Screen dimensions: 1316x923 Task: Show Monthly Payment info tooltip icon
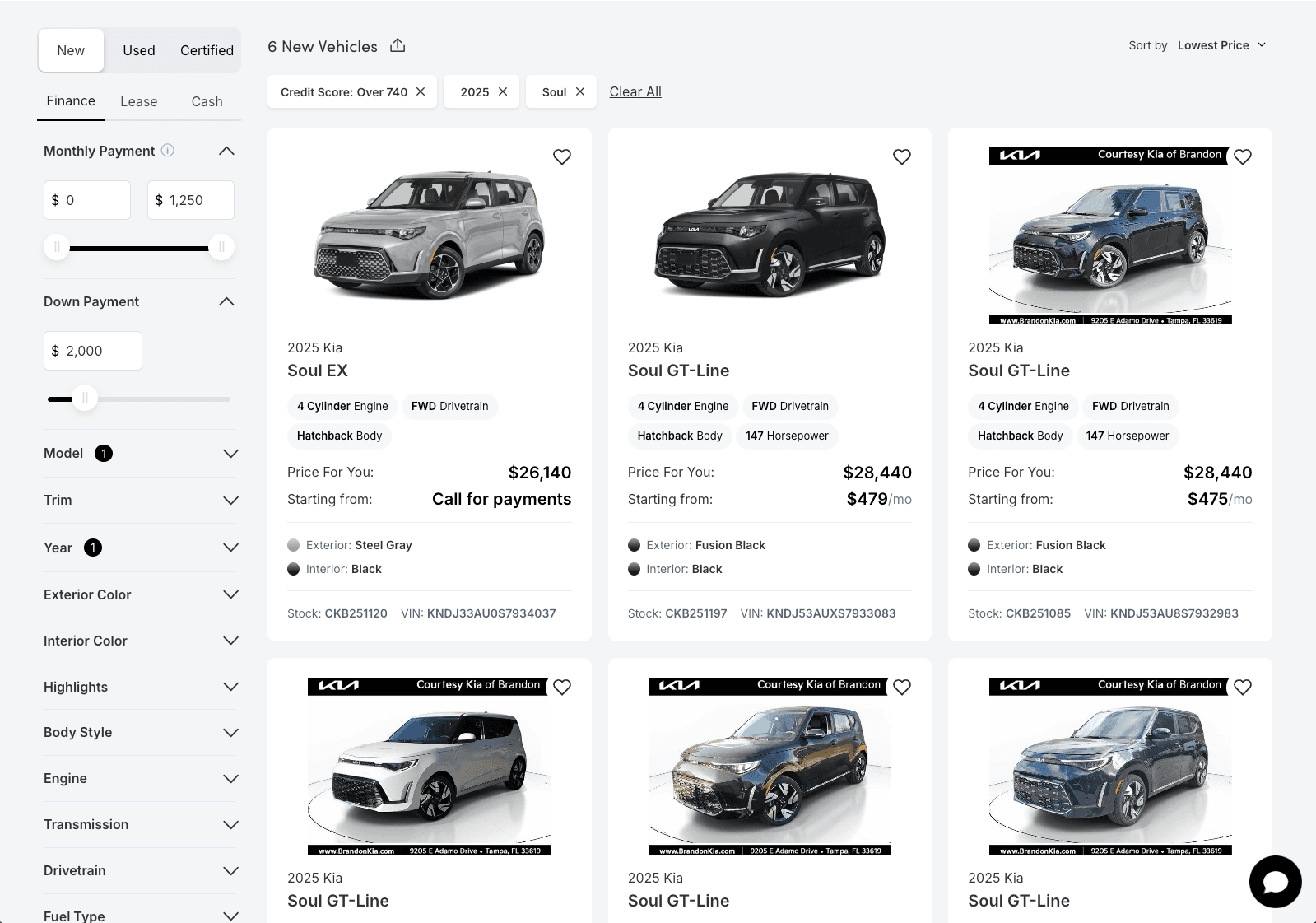[168, 150]
